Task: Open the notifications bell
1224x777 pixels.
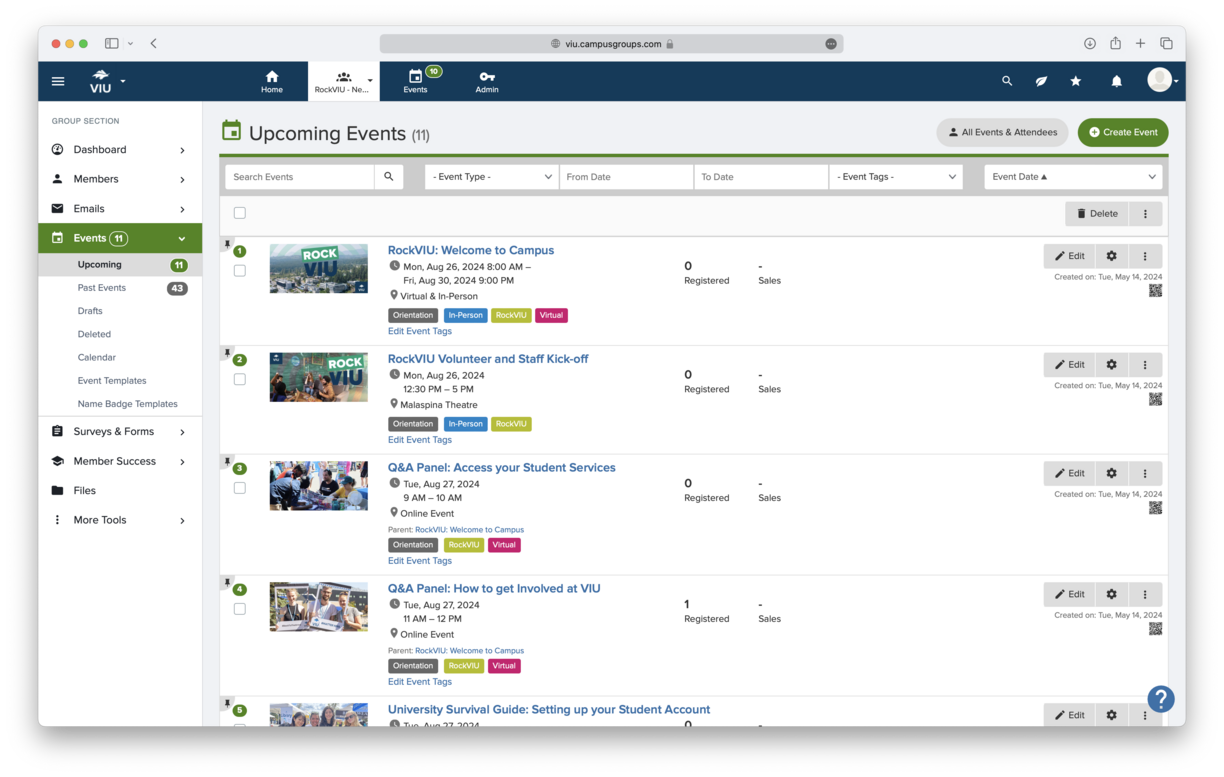Action: tap(1117, 81)
